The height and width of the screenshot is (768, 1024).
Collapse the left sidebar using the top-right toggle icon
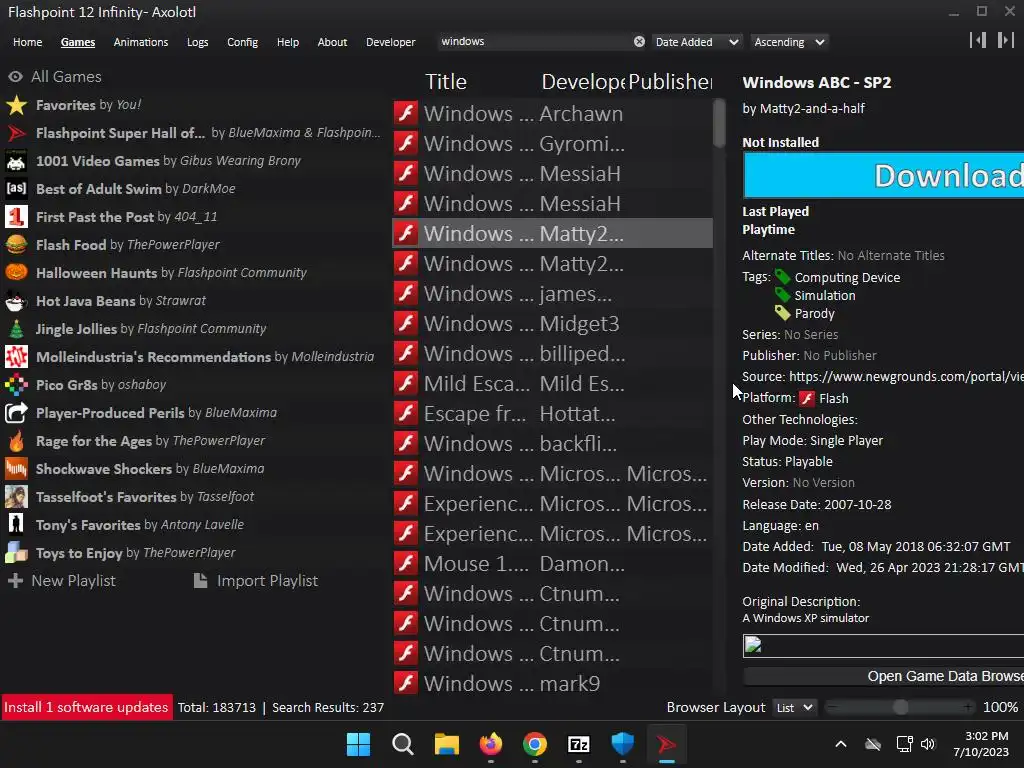978,40
